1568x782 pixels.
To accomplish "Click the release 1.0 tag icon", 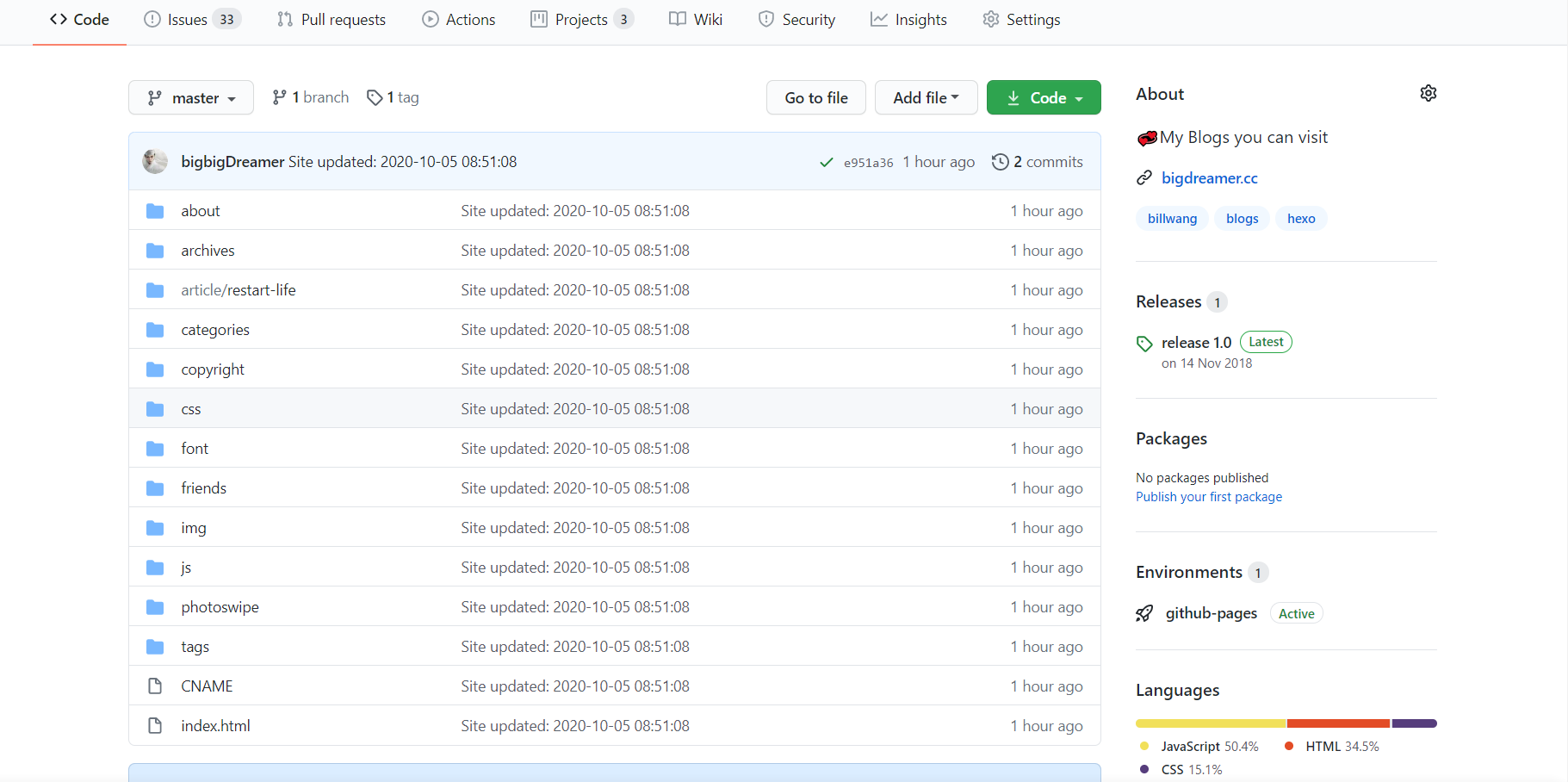I will pos(1144,344).
